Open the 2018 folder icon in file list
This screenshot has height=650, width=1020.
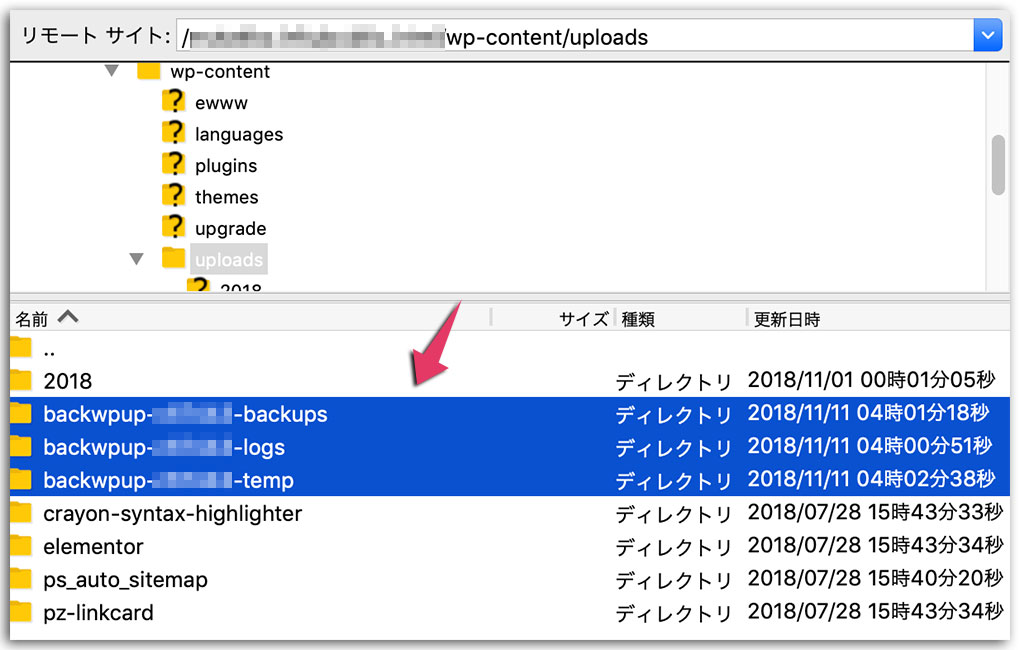(x=20, y=381)
